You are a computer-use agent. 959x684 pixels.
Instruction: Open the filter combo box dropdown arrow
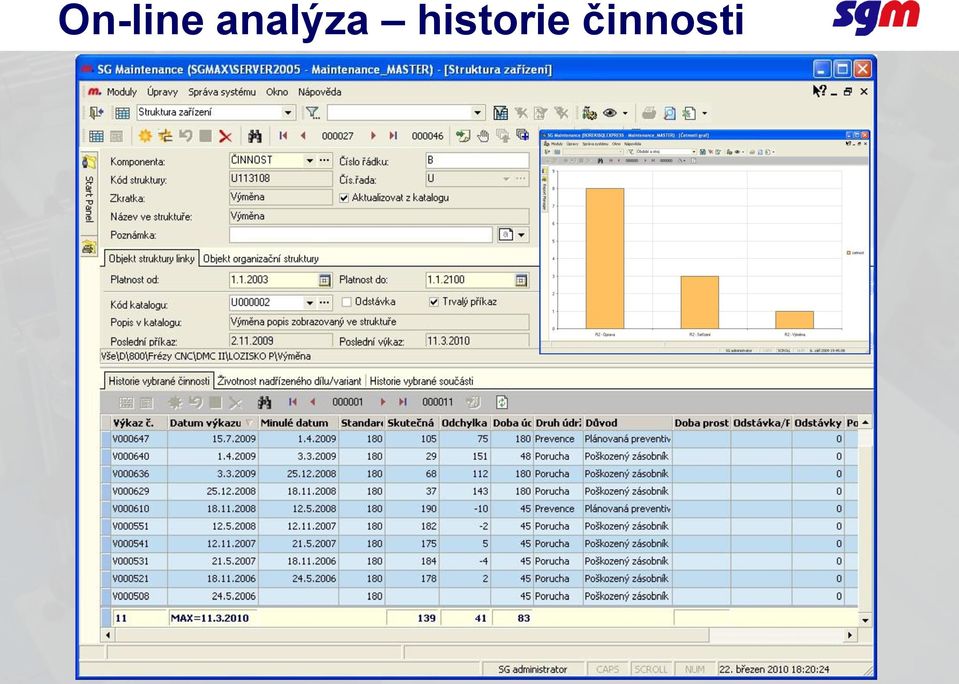[478, 113]
